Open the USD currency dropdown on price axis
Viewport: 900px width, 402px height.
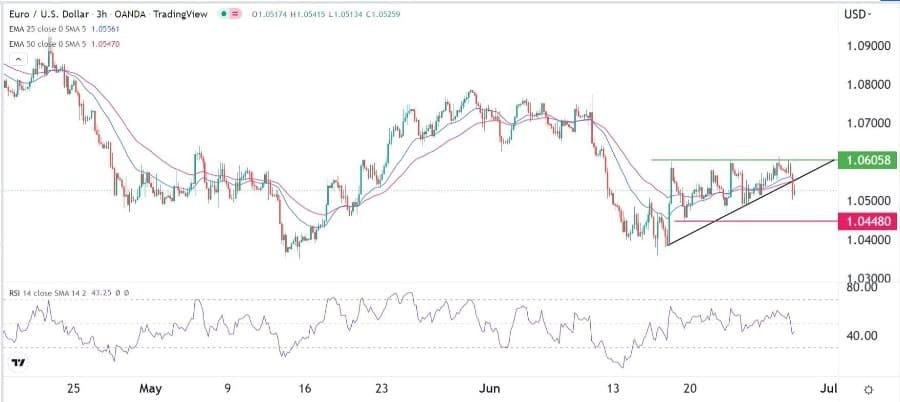pos(858,14)
